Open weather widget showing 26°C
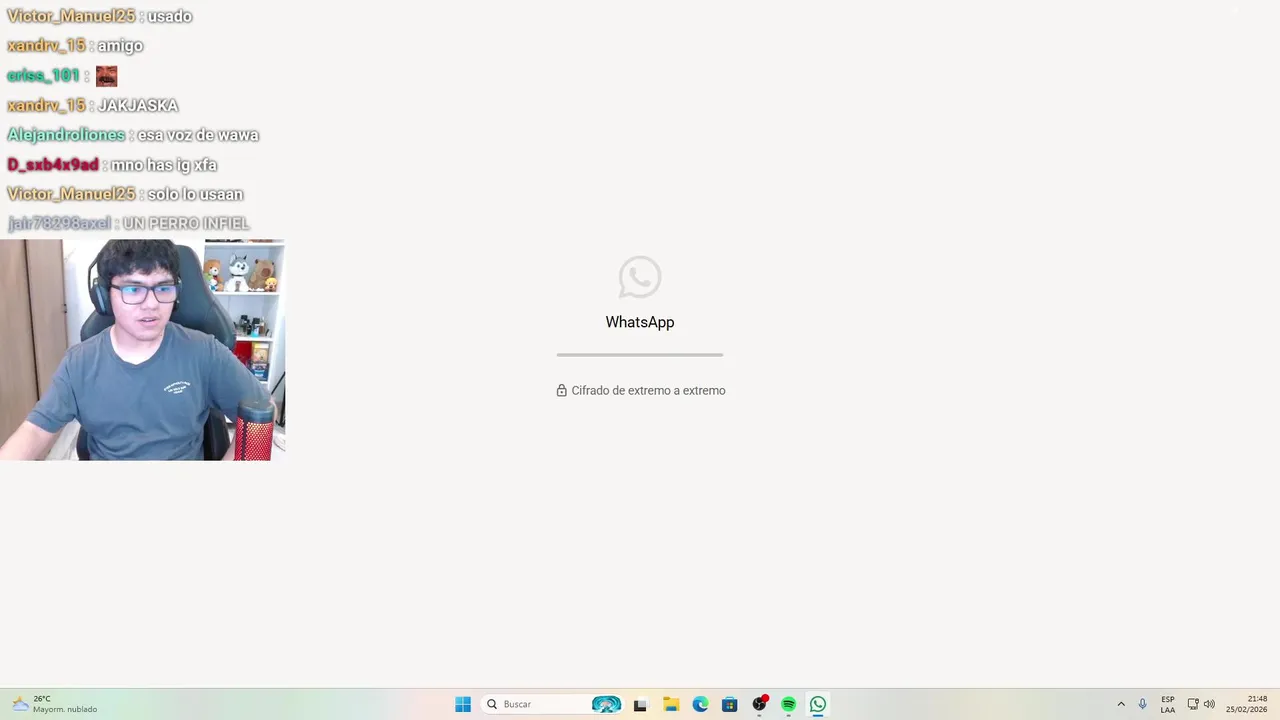Image resolution: width=1280 pixels, height=720 pixels. click(55, 704)
